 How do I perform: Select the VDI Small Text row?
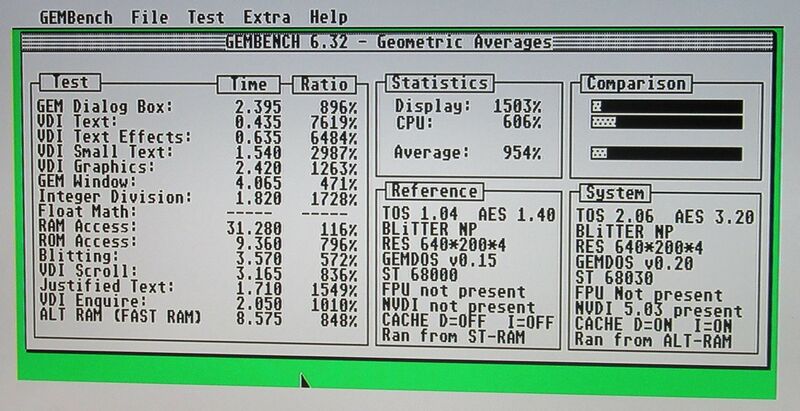[197, 152]
